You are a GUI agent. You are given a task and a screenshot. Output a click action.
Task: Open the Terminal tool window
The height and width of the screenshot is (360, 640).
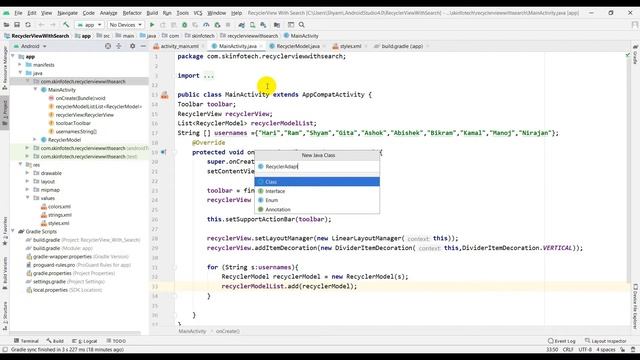(x=26, y=341)
